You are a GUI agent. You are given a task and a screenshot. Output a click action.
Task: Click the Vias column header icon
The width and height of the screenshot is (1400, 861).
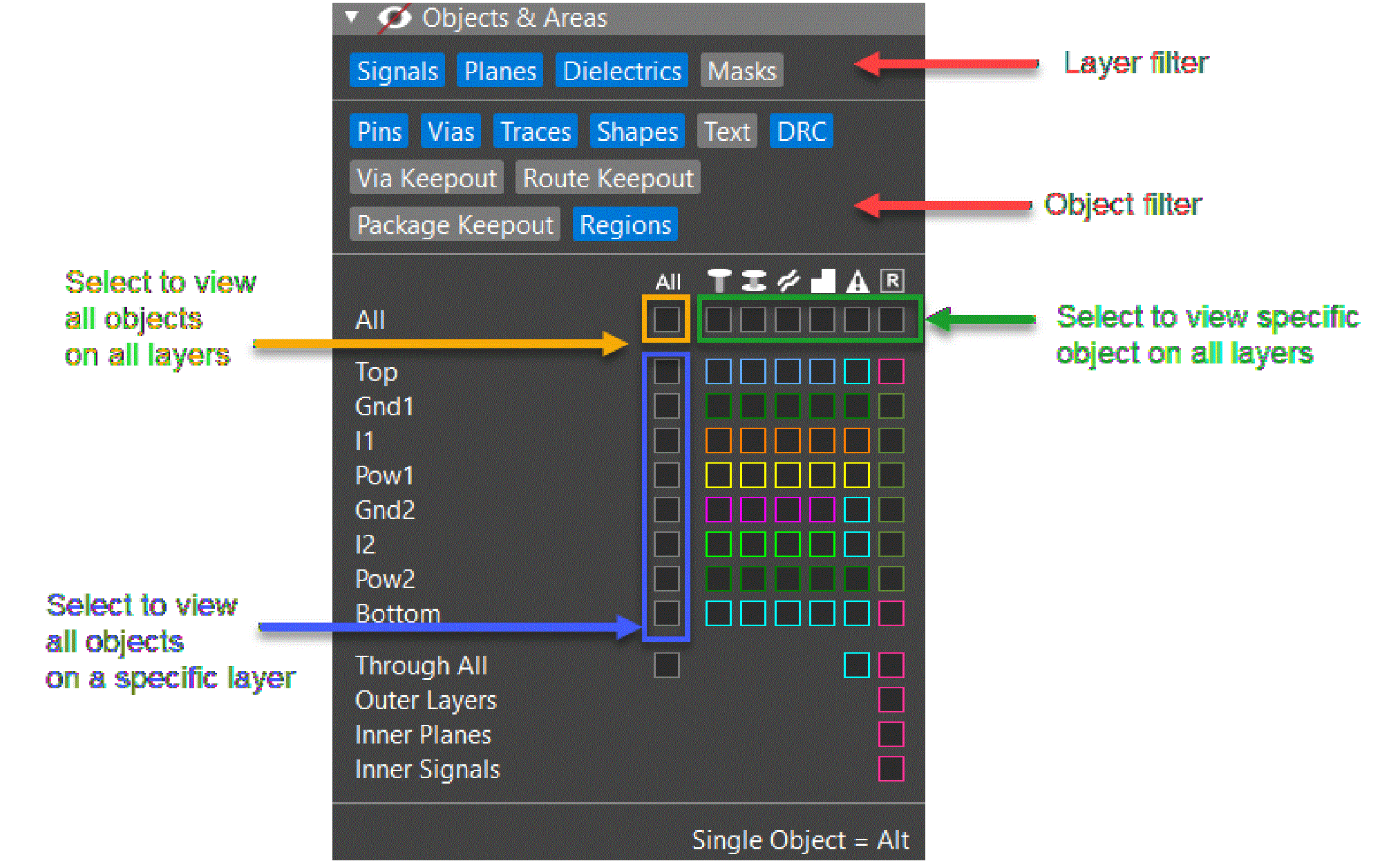coord(753,281)
